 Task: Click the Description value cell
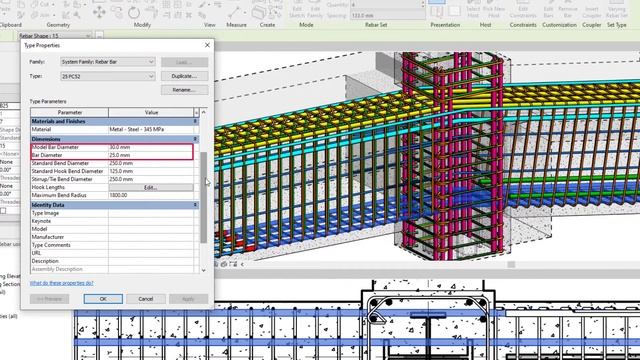click(x=151, y=261)
